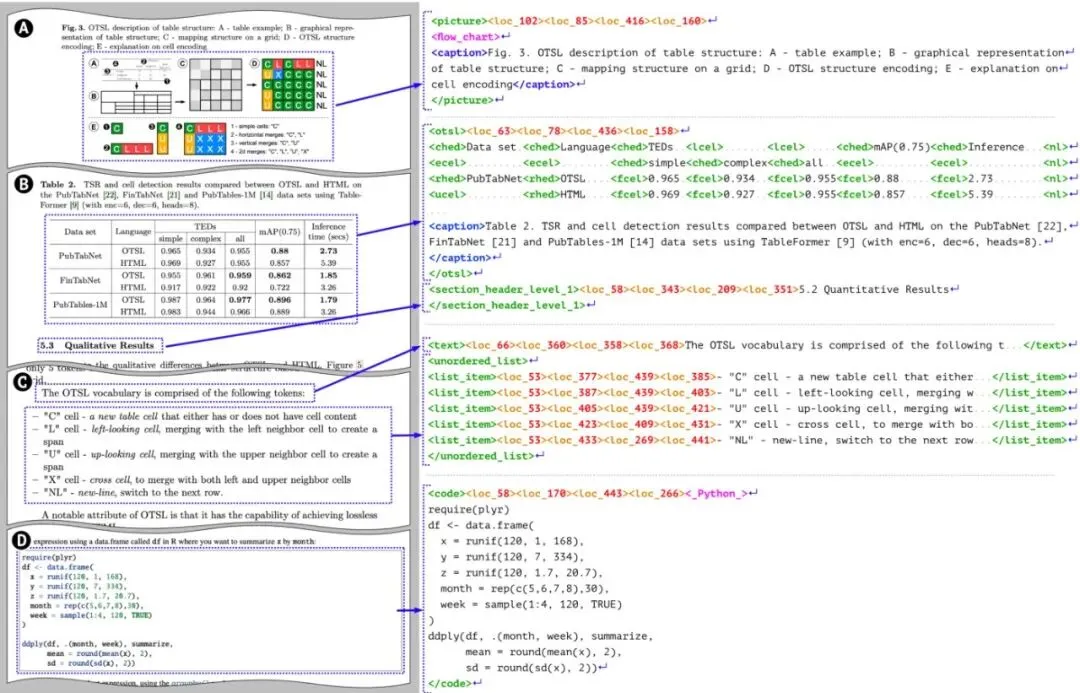Click the 'FinTabNet' cell in Table 2
This screenshot has width=1080, height=693.
(x=80, y=280)
